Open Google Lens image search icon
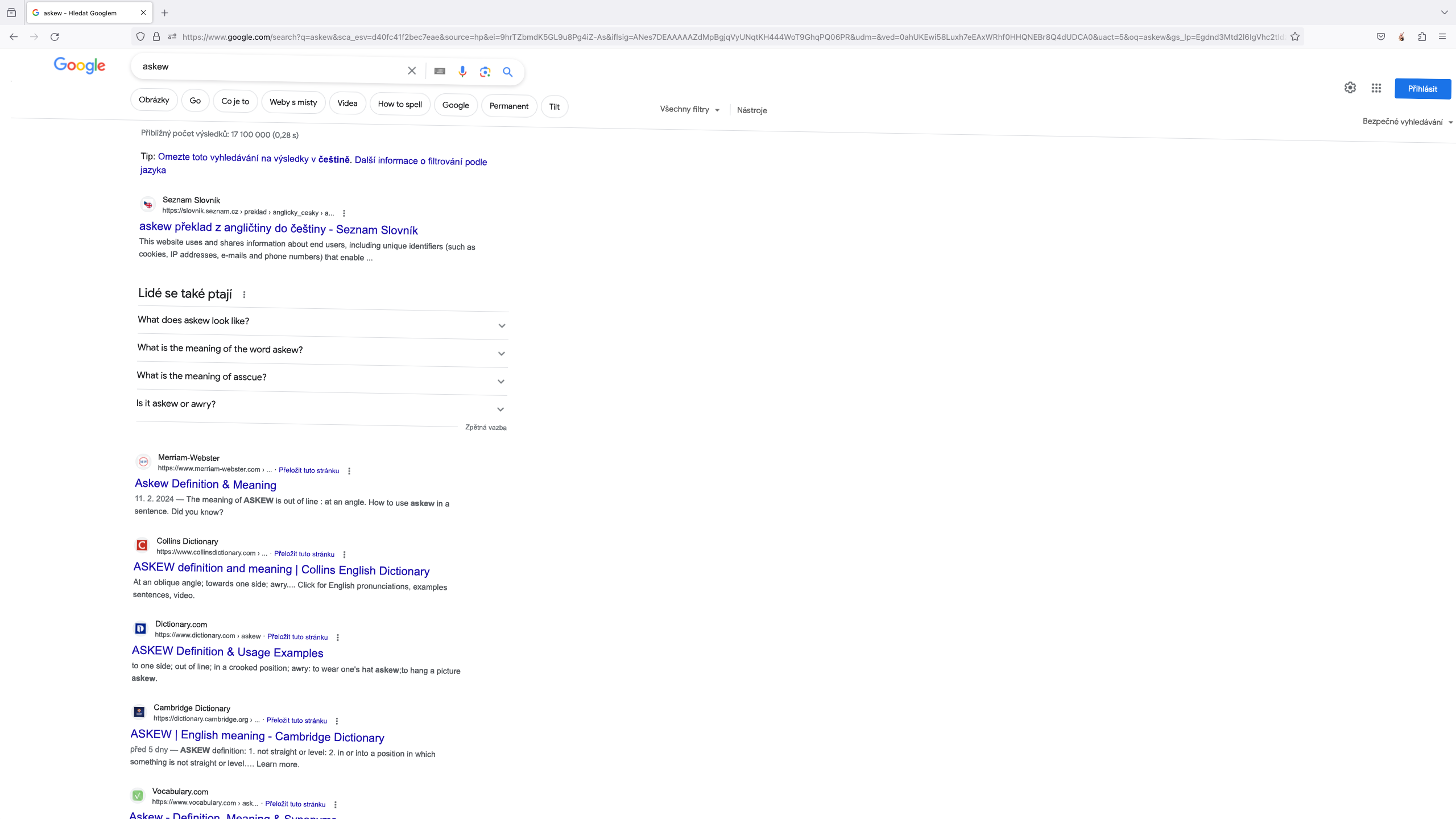This screenshot has width=1456, height=819. tap(485, 72)
